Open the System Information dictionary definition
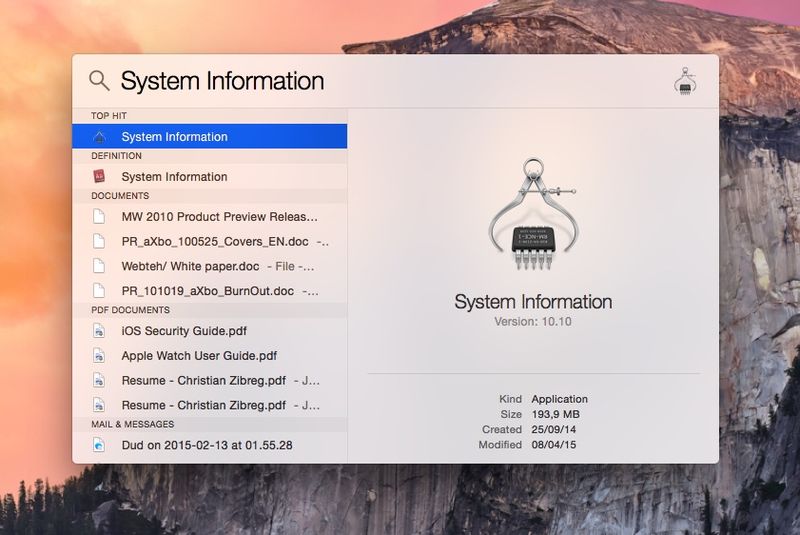This screenshot has width=800, height=535. tap(210, 176)
